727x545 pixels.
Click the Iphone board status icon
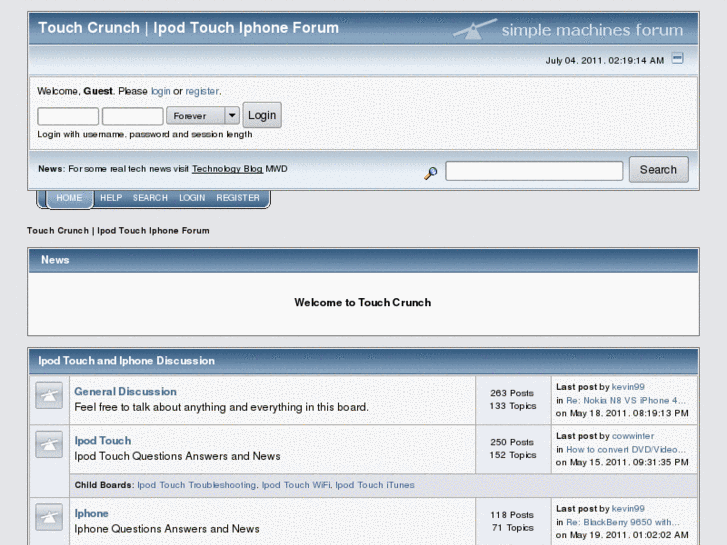[49, 517]
